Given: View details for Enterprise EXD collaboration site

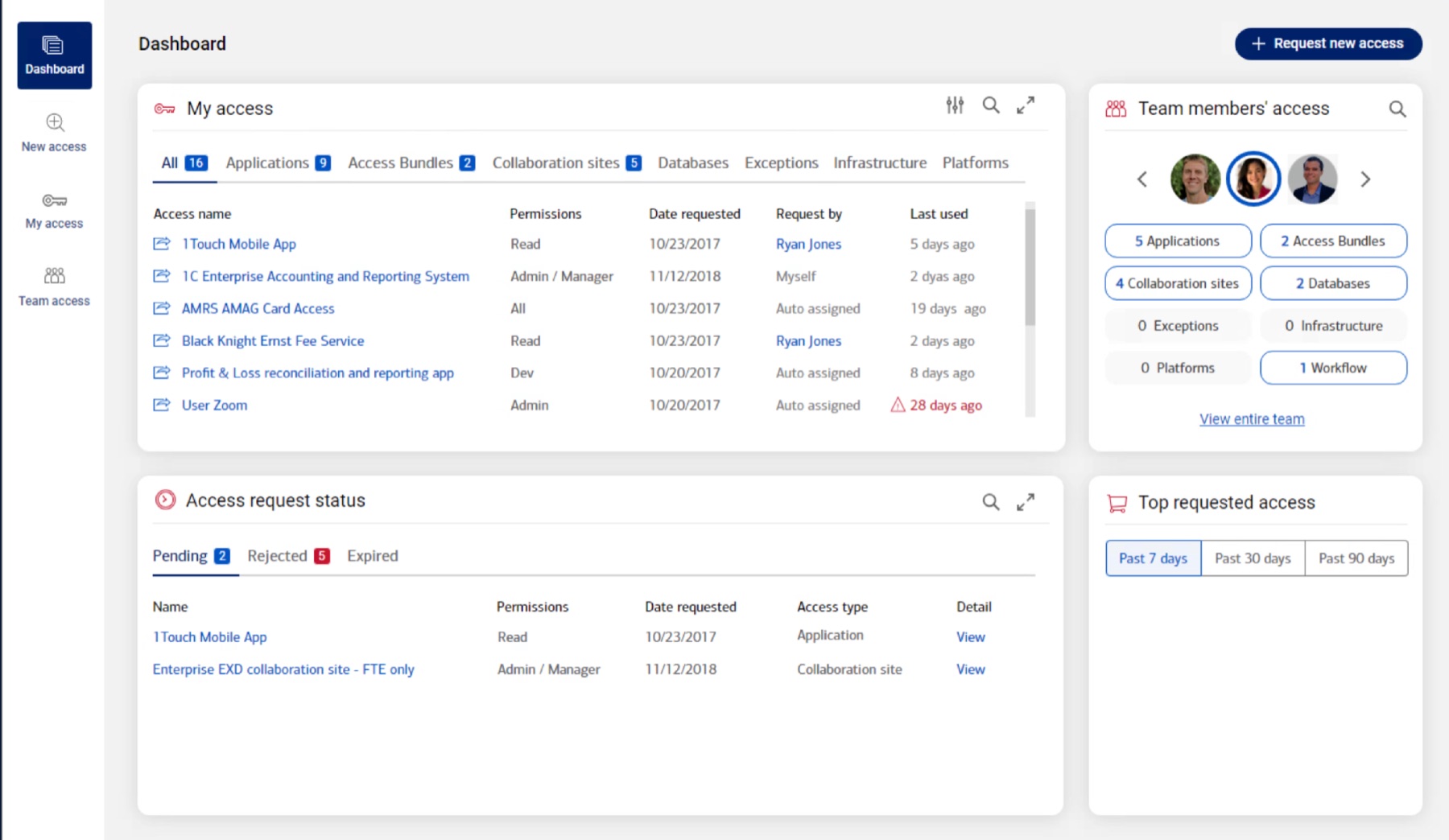Looking at the screenshot, I should [x=971, y=669].
